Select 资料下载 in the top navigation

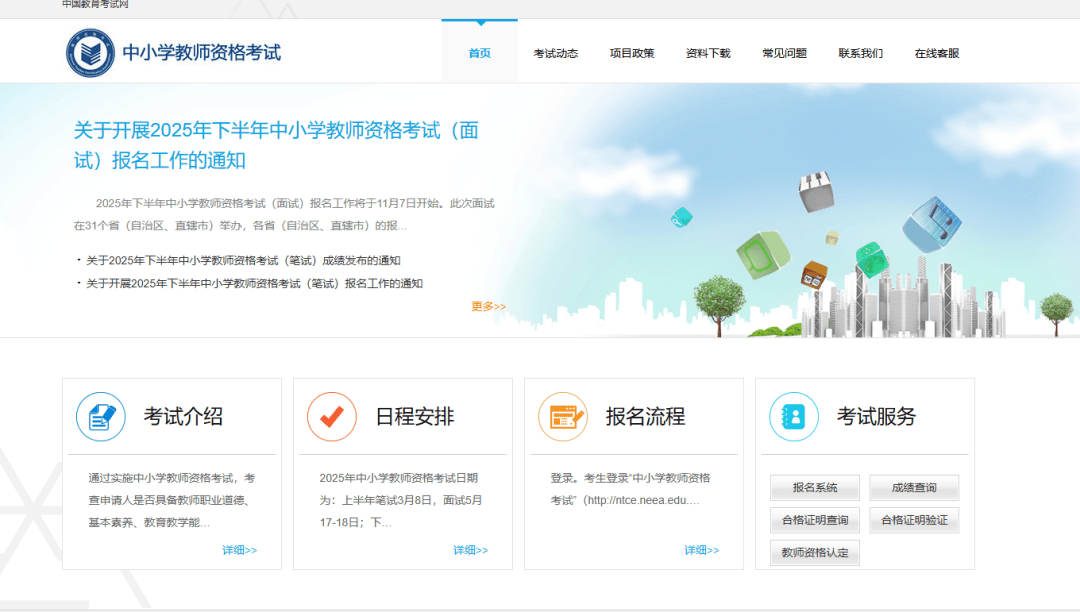708,53
